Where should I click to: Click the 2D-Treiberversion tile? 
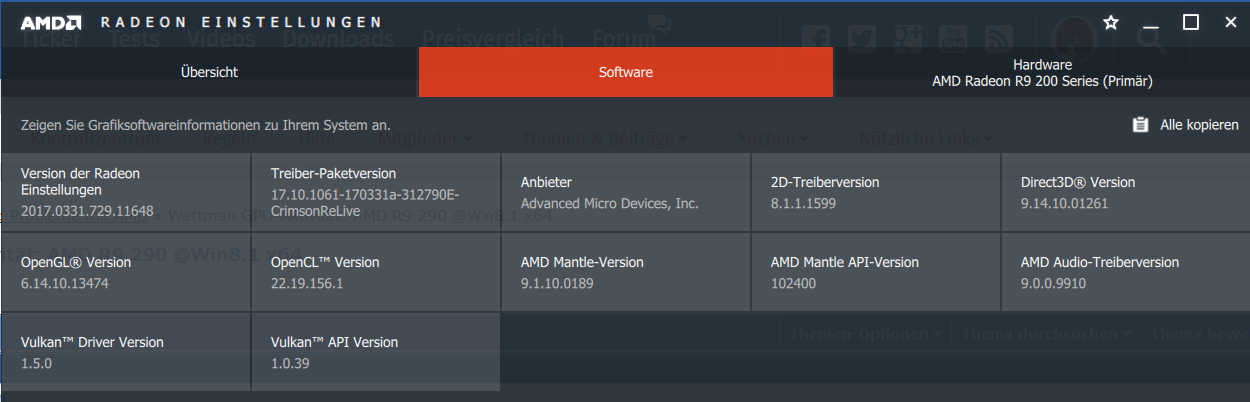(x=875, y=192)
